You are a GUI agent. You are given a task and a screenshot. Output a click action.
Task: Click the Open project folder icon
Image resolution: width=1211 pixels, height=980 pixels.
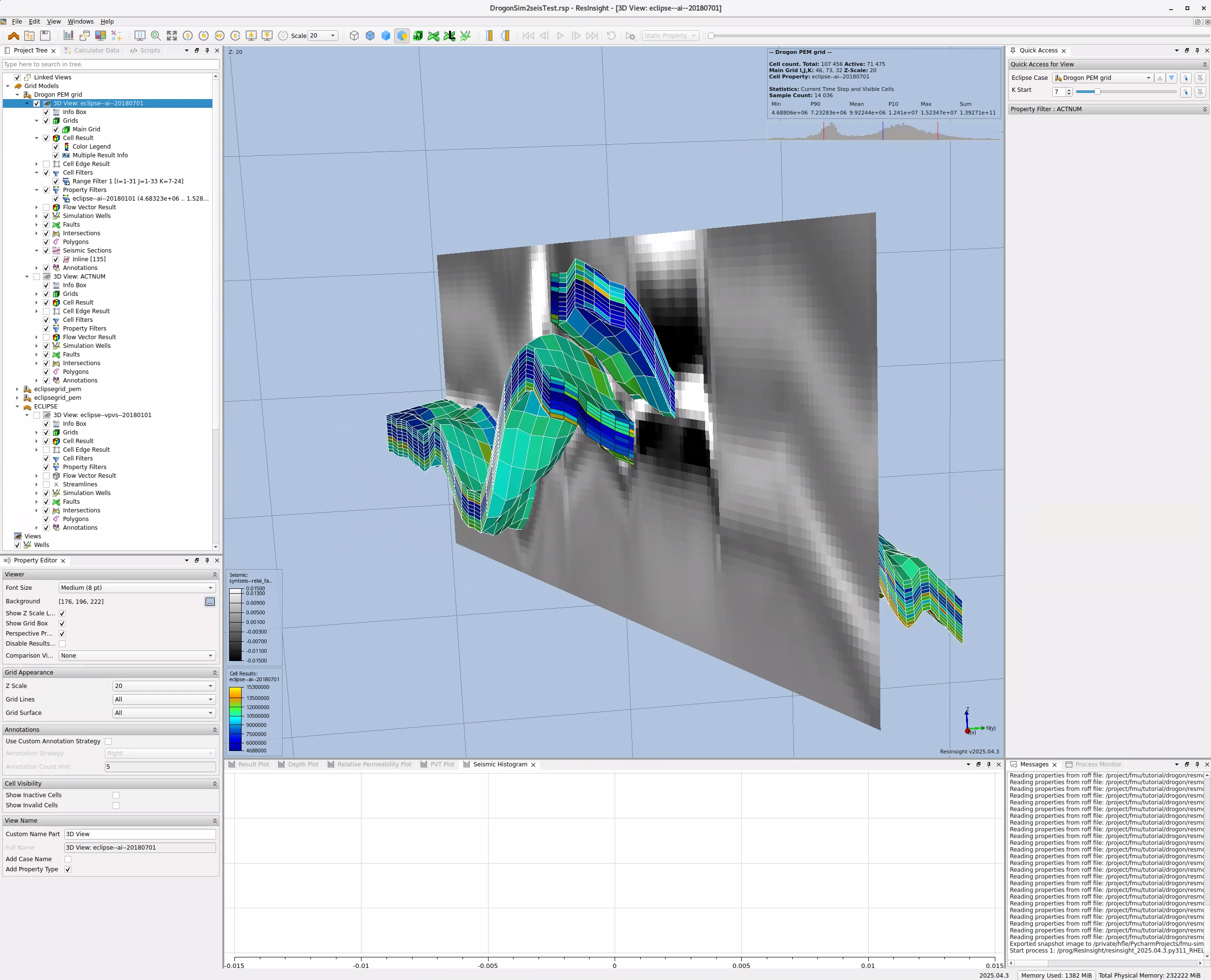pos(29,36)
